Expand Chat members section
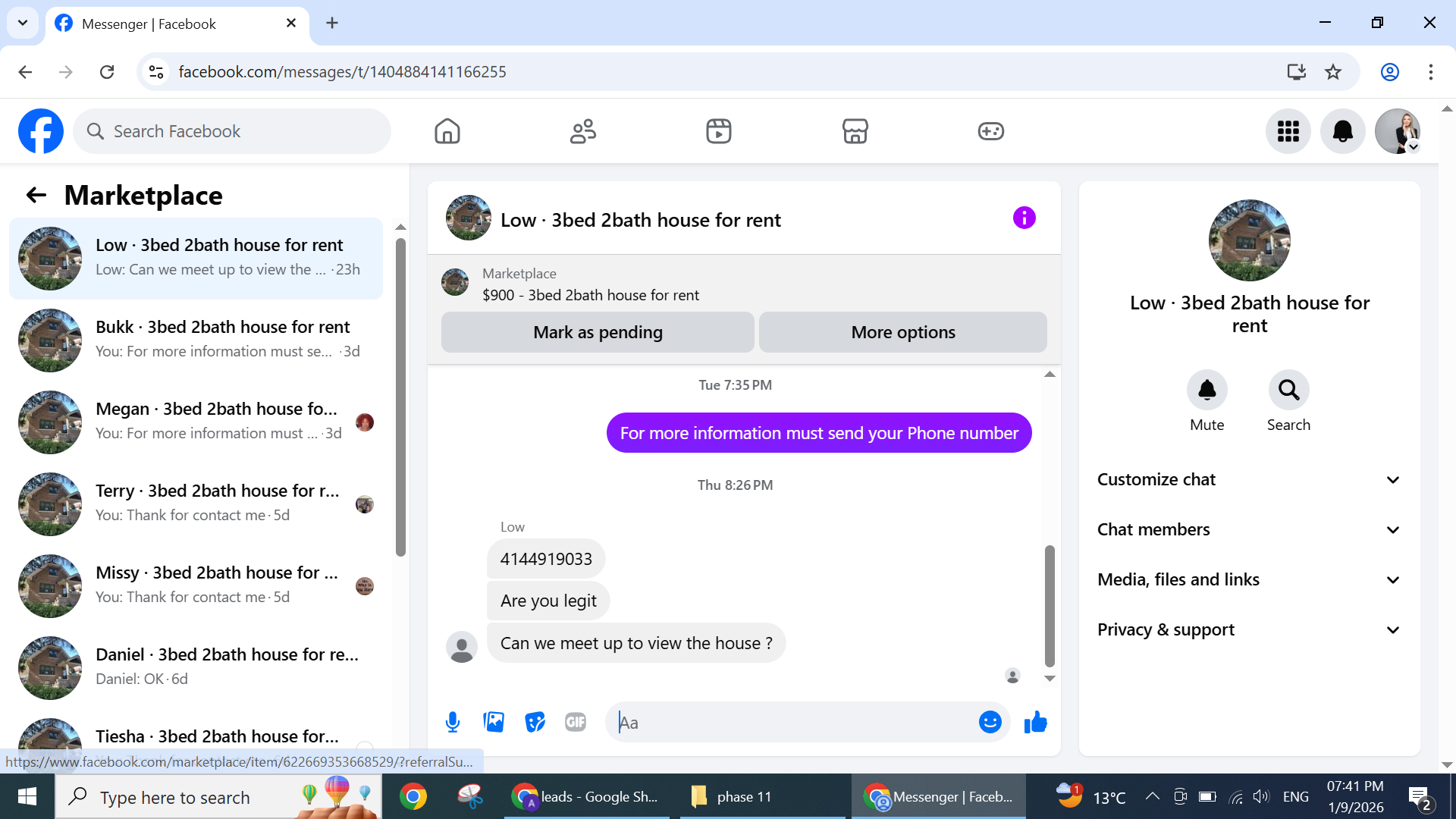1456x819 pixels. (x=1248, y=529)
